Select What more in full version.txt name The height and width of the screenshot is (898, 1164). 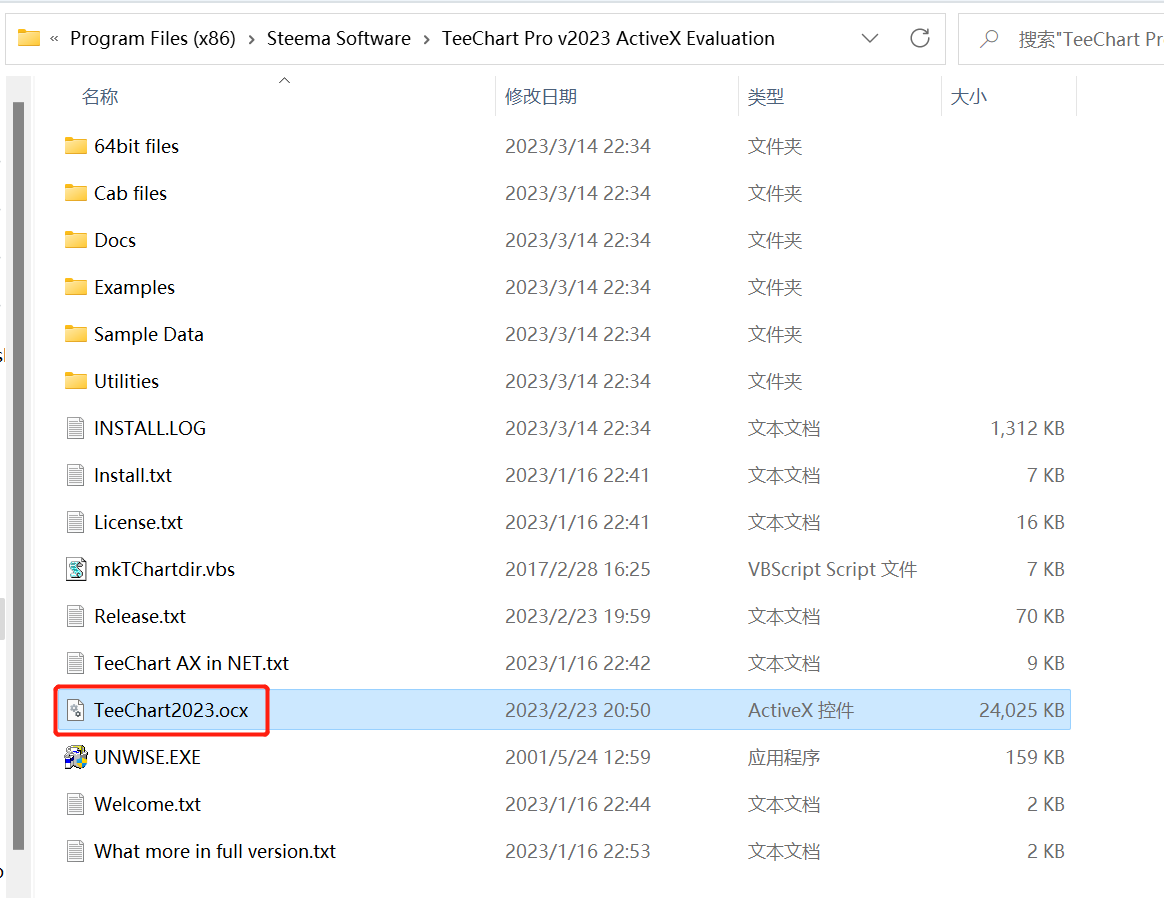[x=215, y=851]
